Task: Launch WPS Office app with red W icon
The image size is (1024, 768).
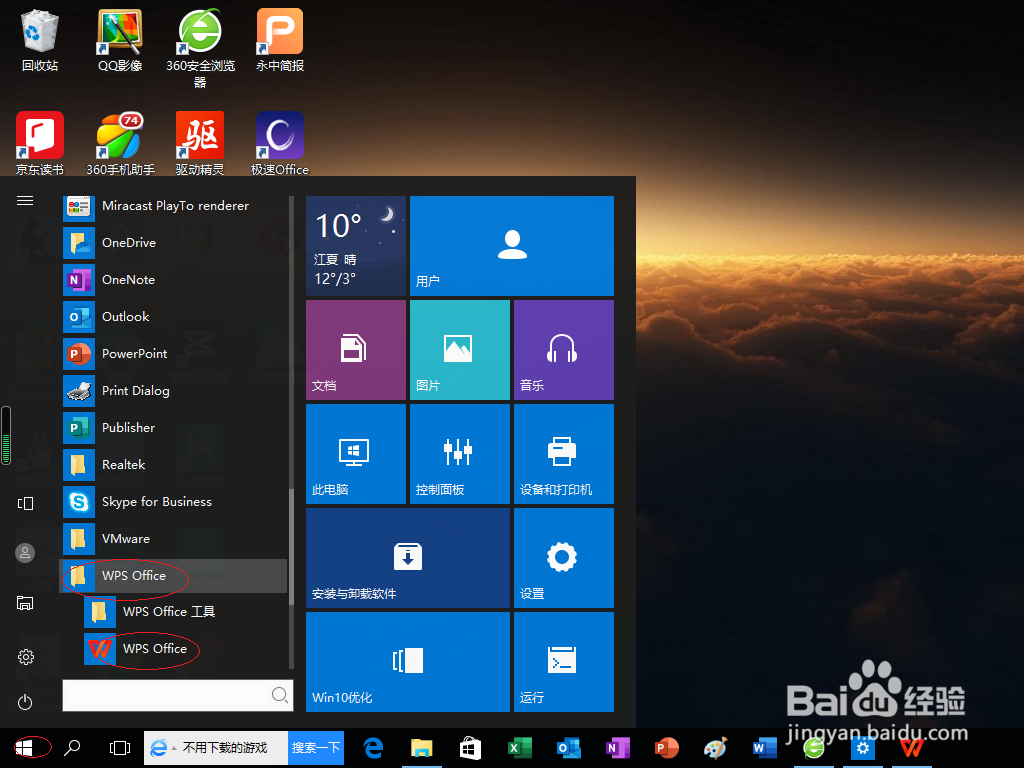Action: click(x=185, y=648)
